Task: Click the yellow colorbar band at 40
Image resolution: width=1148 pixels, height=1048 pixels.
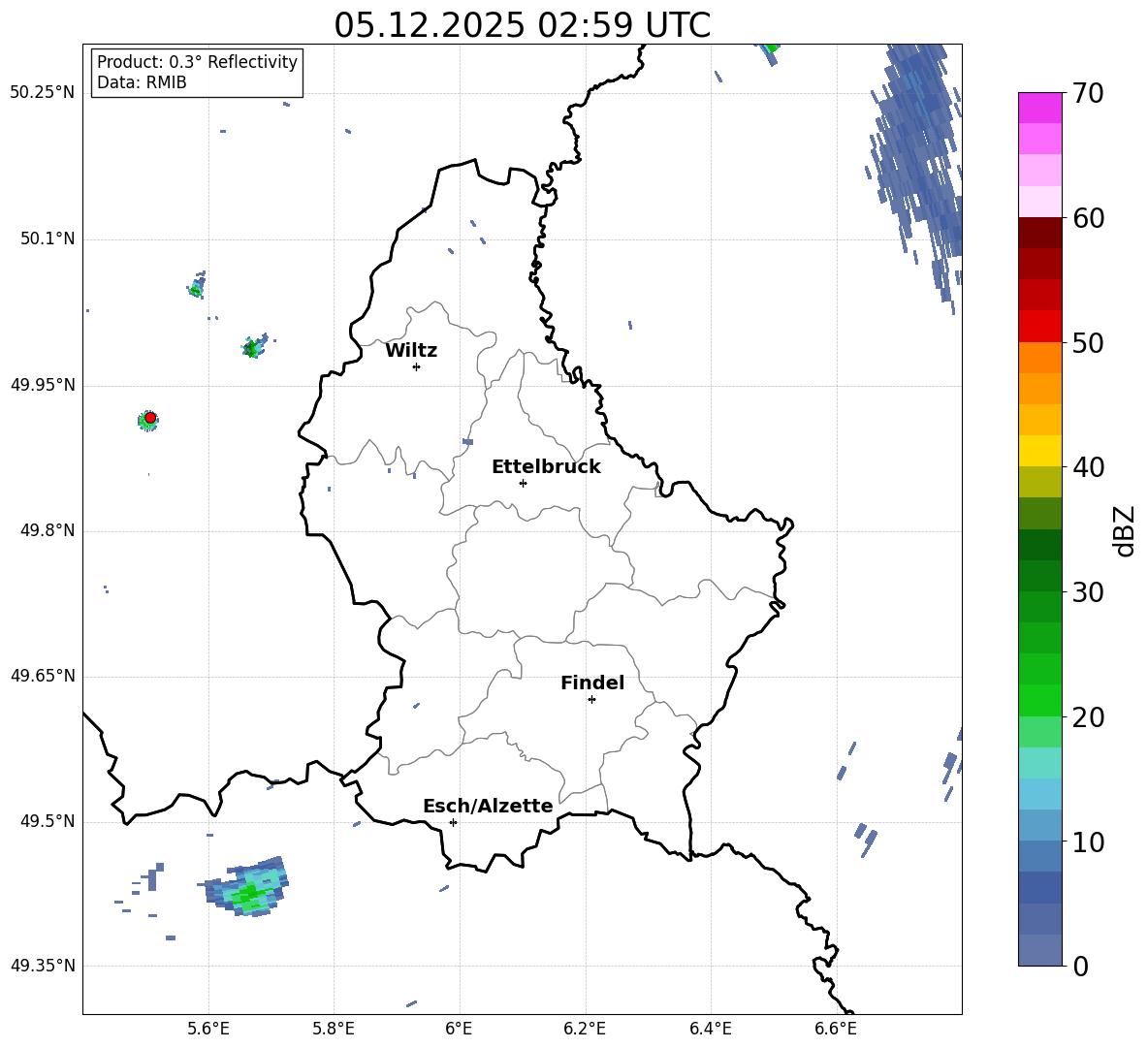Action: pyautogui.click(x=1040, y=451)
